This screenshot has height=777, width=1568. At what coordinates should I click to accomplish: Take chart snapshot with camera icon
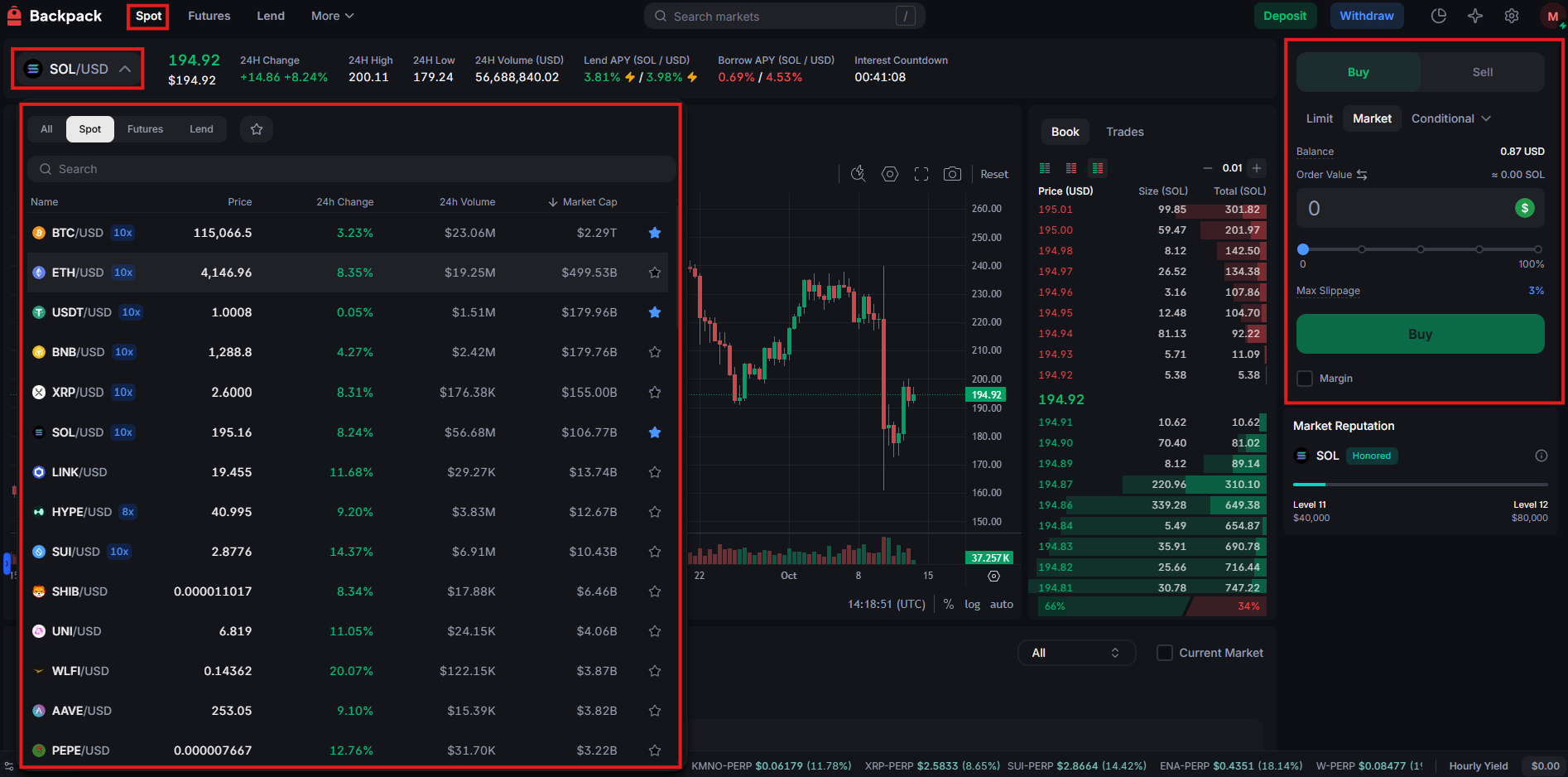click(953, 174)
